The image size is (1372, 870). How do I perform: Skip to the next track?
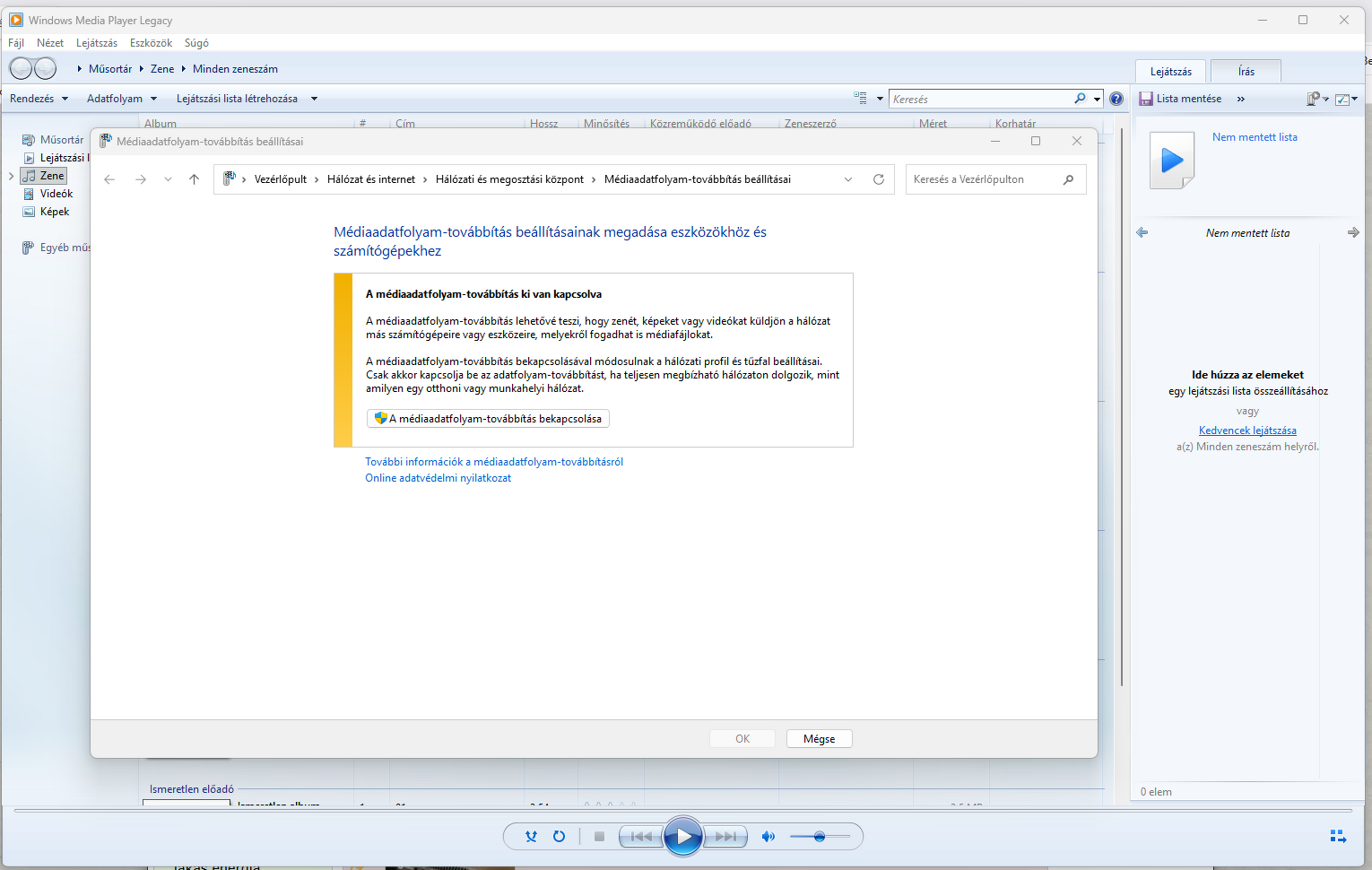(725, 837)
